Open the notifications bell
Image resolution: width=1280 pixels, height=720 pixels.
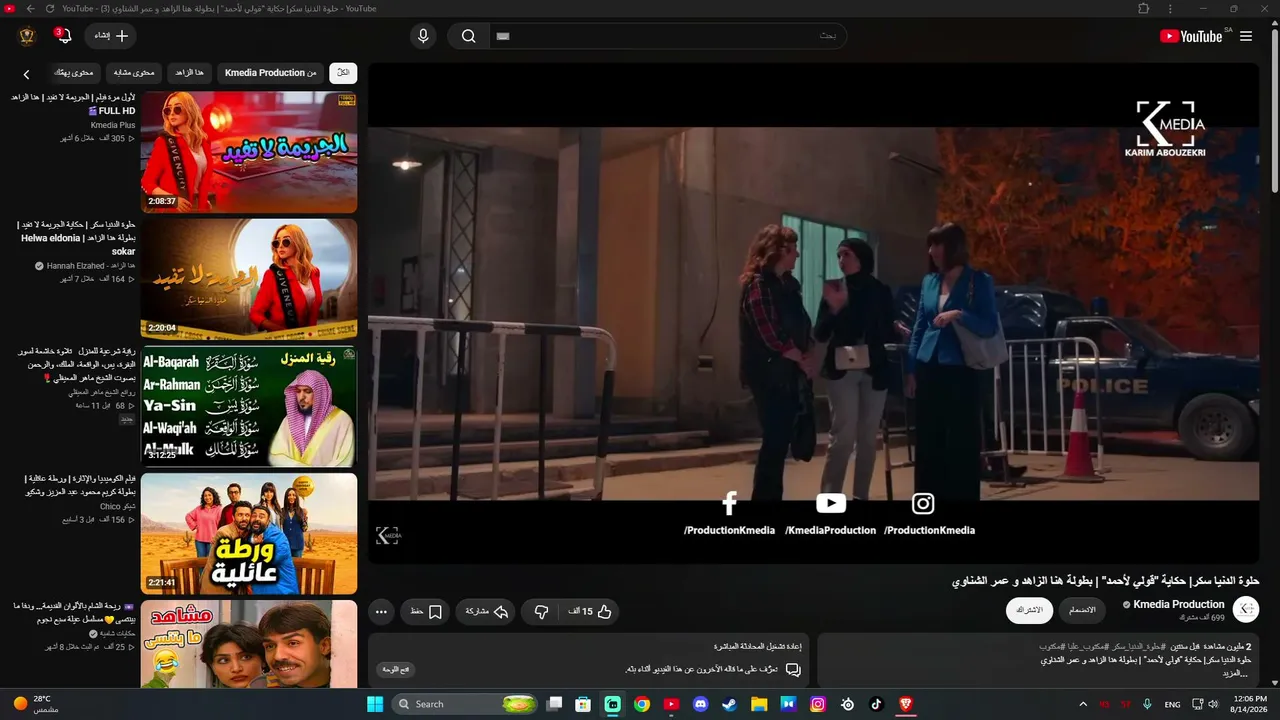(x=64, y=36)
